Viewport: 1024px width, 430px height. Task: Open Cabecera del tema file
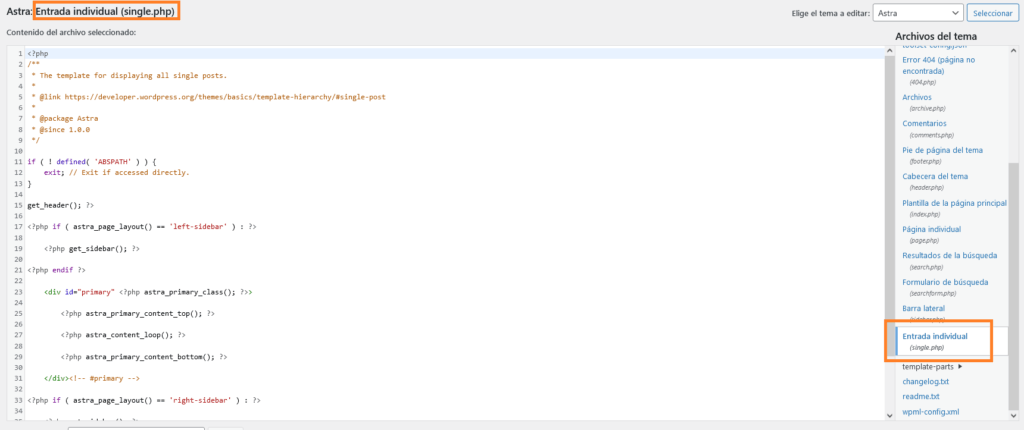[x=935, y=176]
